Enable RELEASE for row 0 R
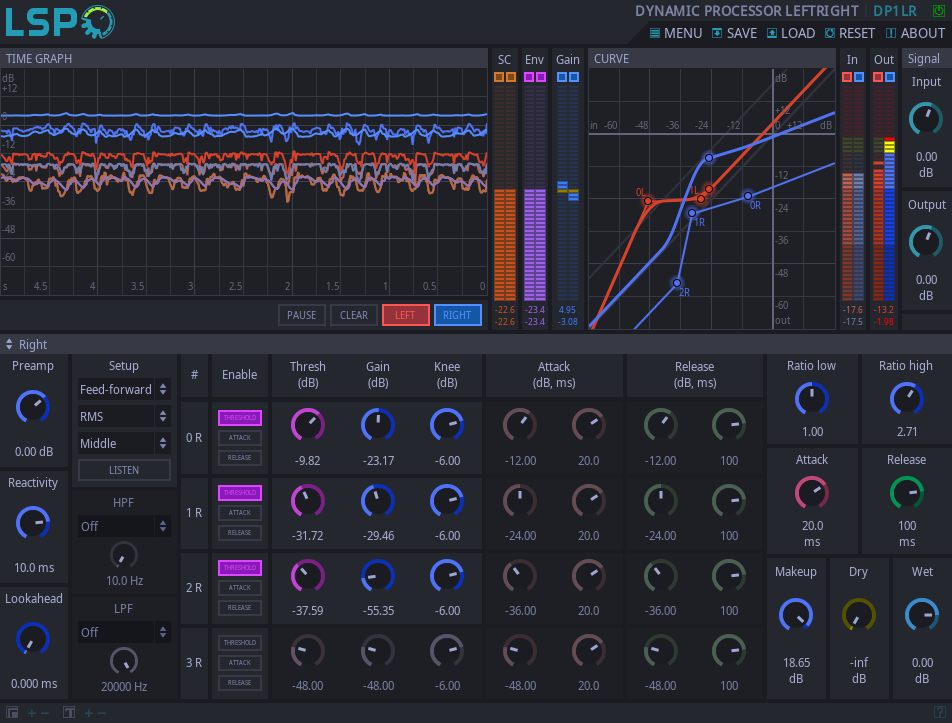 tap(240, 458)
